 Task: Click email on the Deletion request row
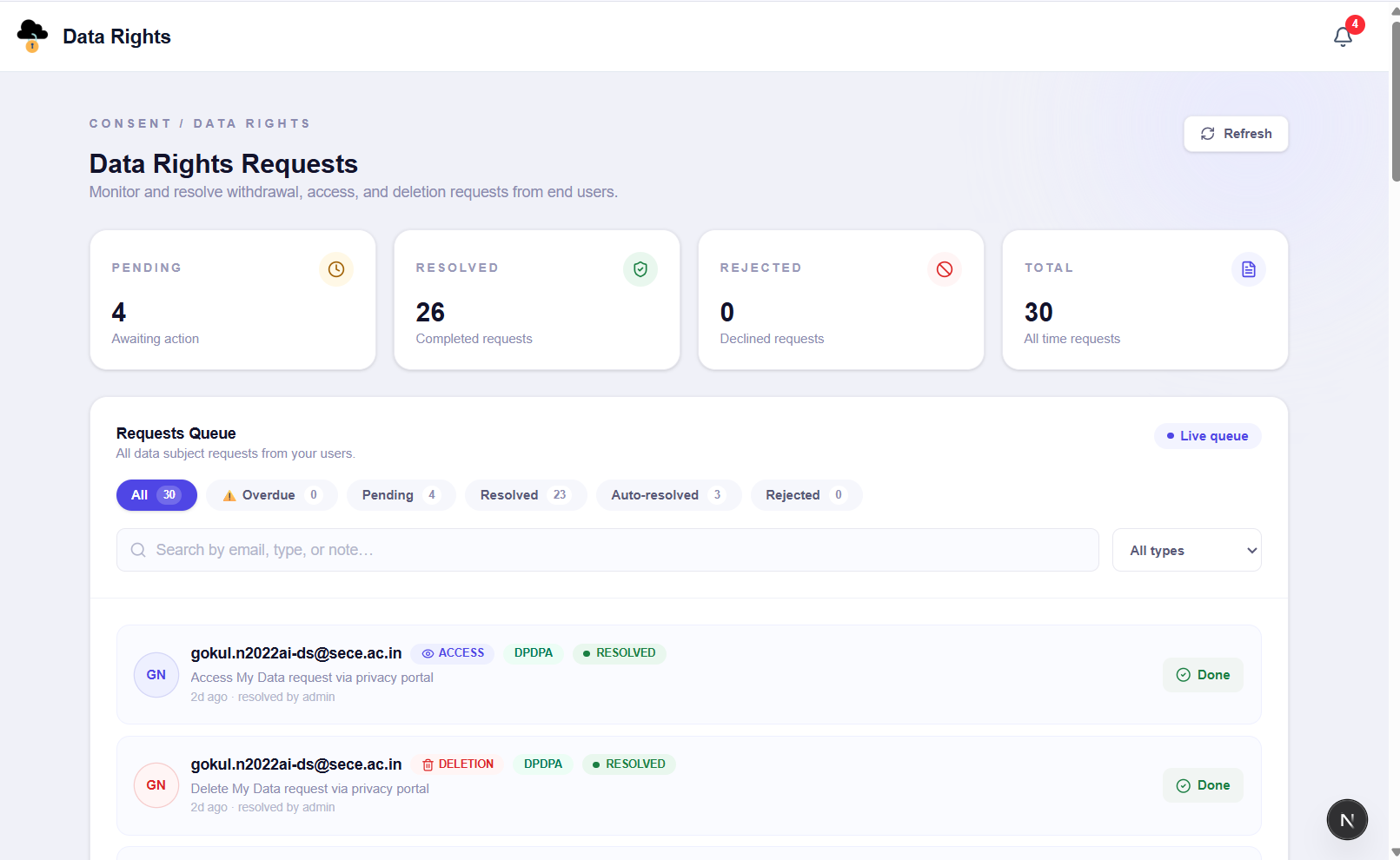coord(296,764)
